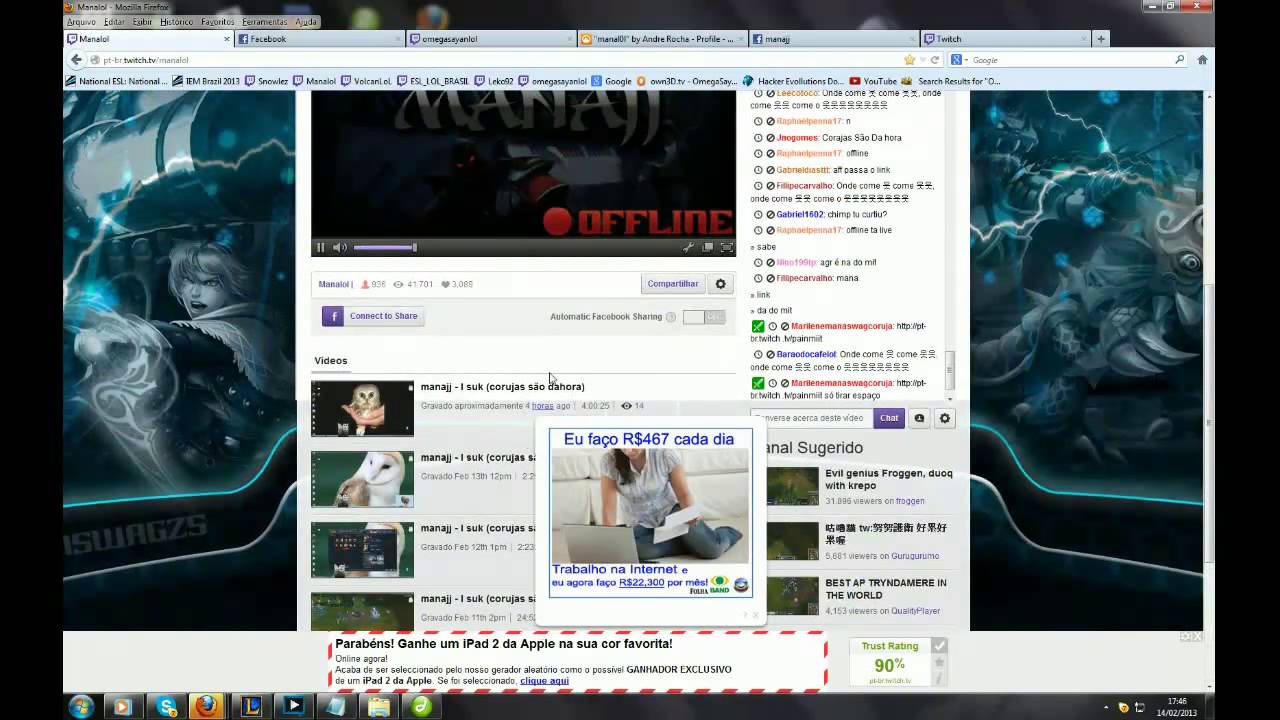
Task: Select the Videos tab
Action: point(331,360)
